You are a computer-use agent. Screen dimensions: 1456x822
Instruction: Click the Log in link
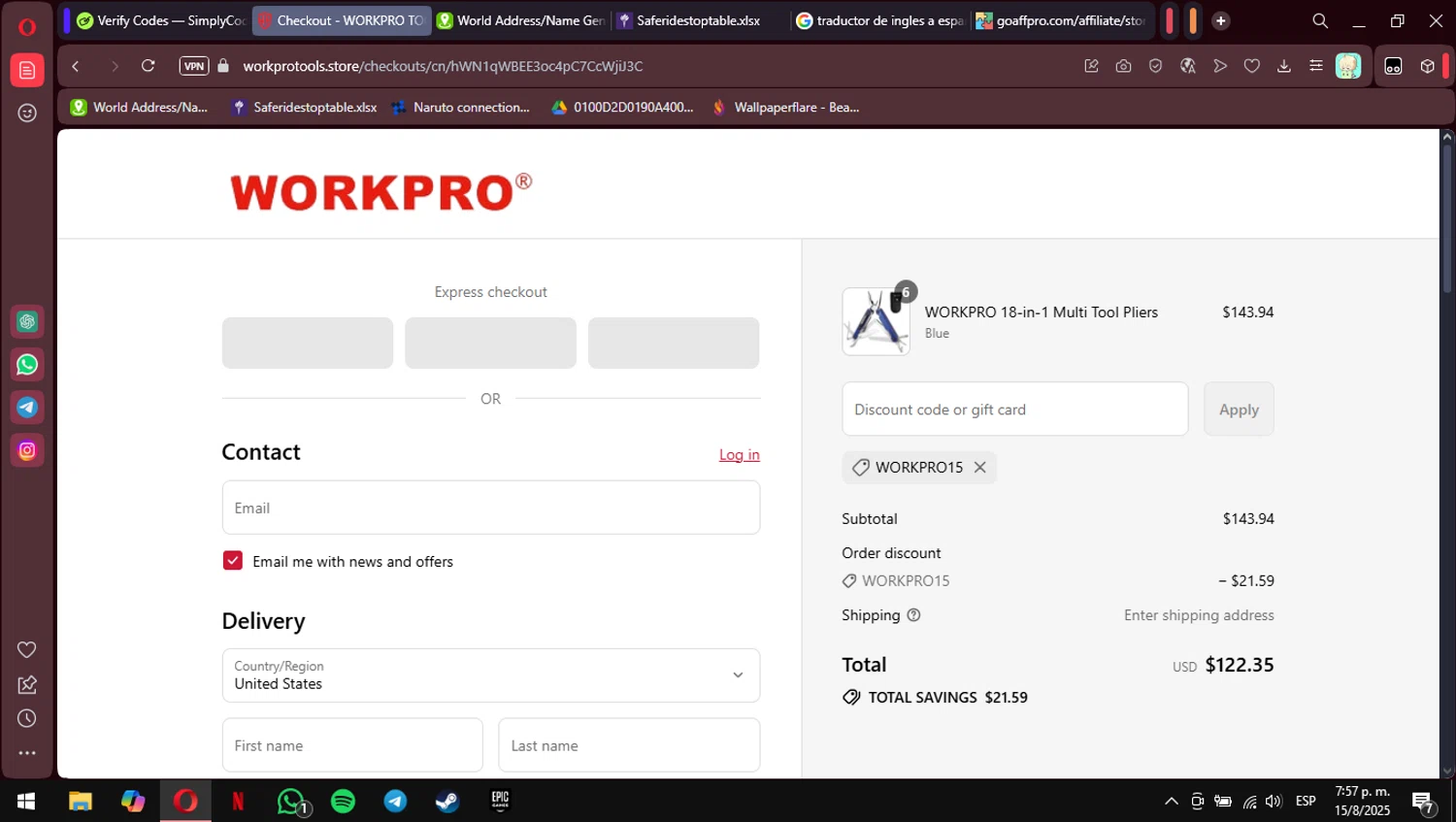pos(739,454)
